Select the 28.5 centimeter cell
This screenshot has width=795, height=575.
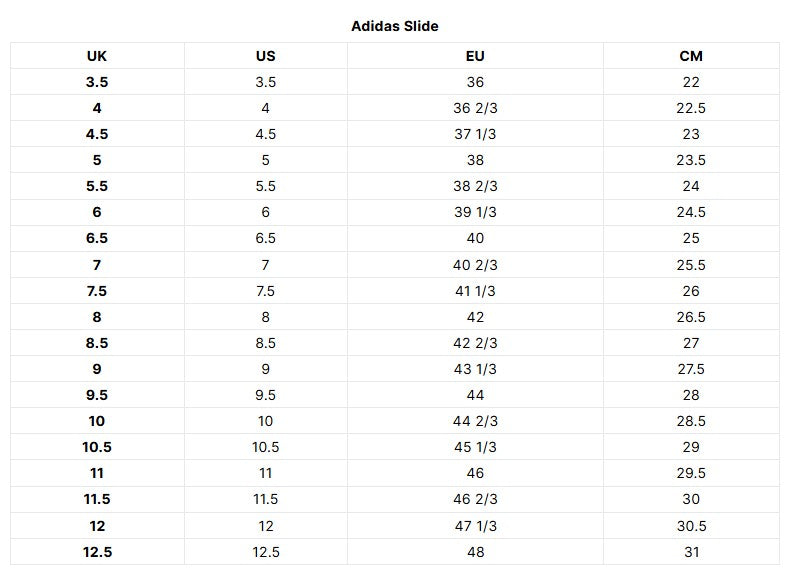click(x=691, y=421)
